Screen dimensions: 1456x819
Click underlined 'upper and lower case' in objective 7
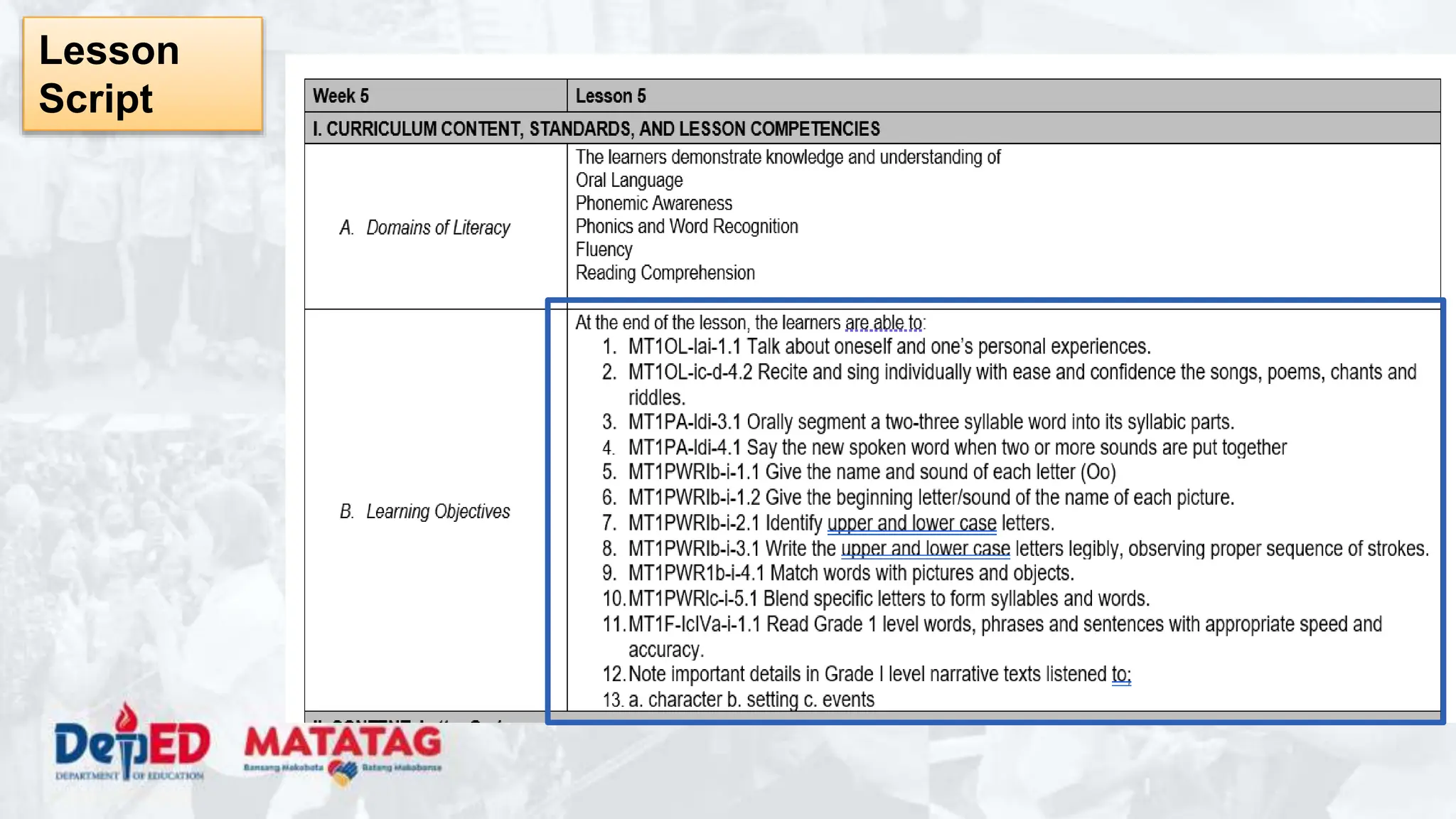[x=911, y=523]
